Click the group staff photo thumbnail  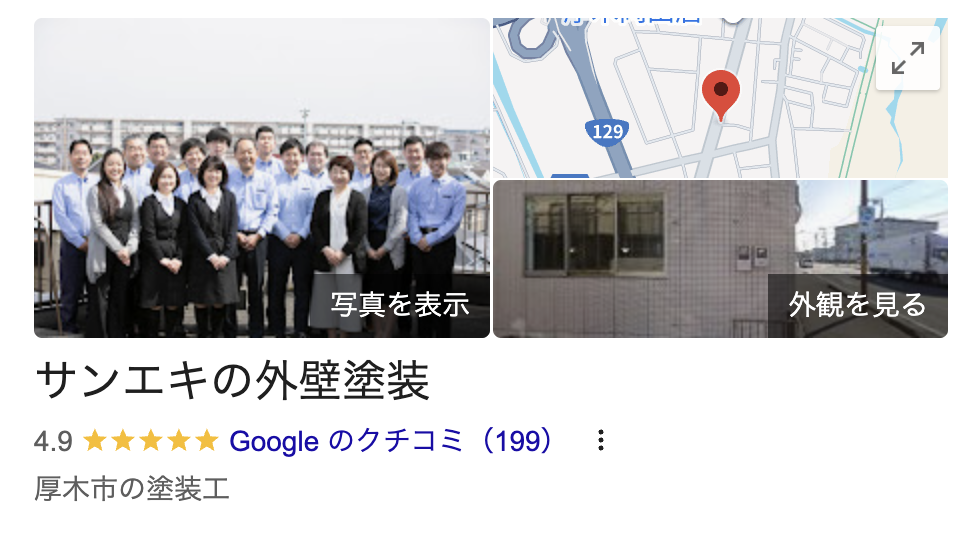[262, 178]
